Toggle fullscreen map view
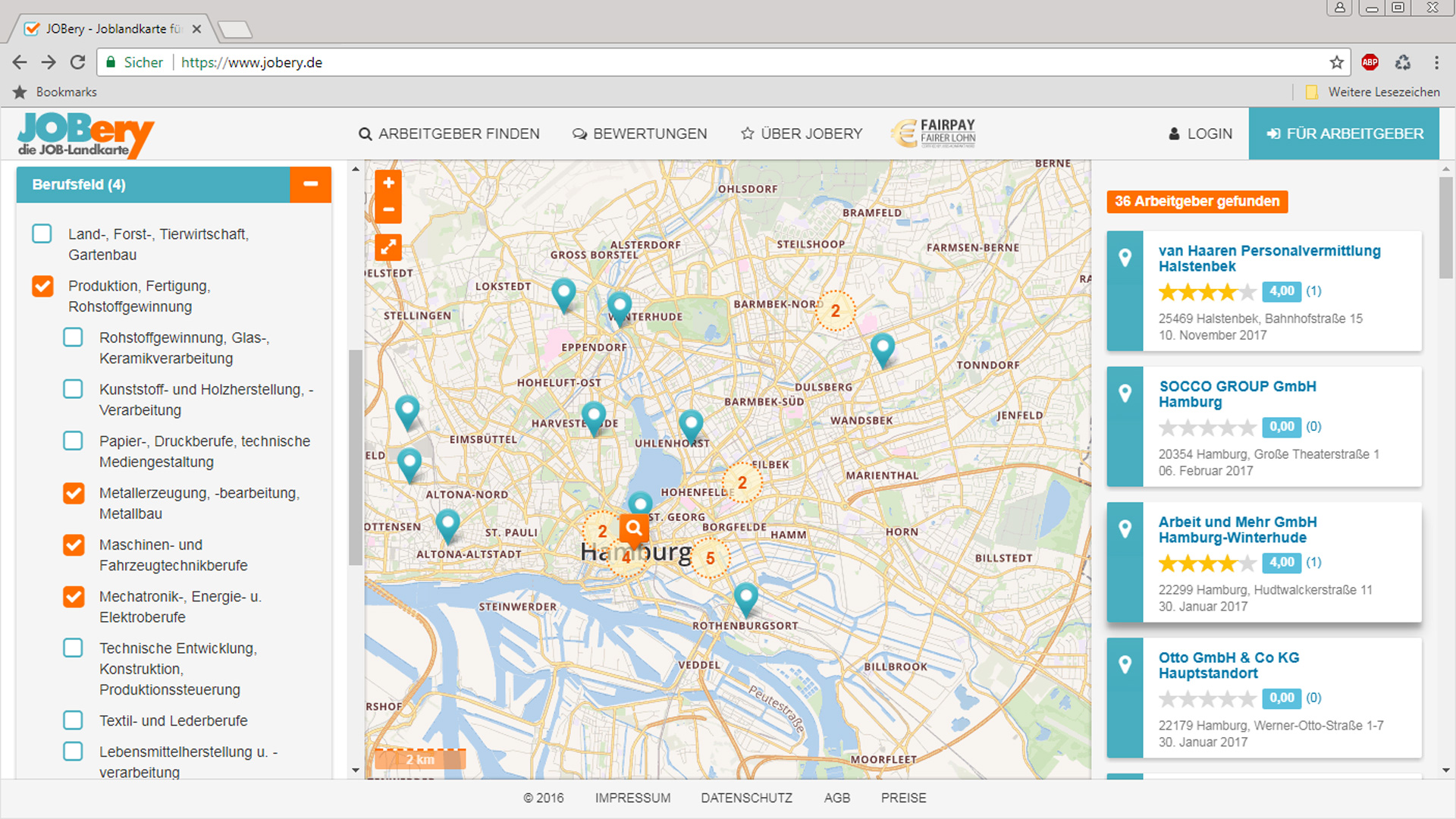This screenshot has height=819, width=1456. click(388, 247)
